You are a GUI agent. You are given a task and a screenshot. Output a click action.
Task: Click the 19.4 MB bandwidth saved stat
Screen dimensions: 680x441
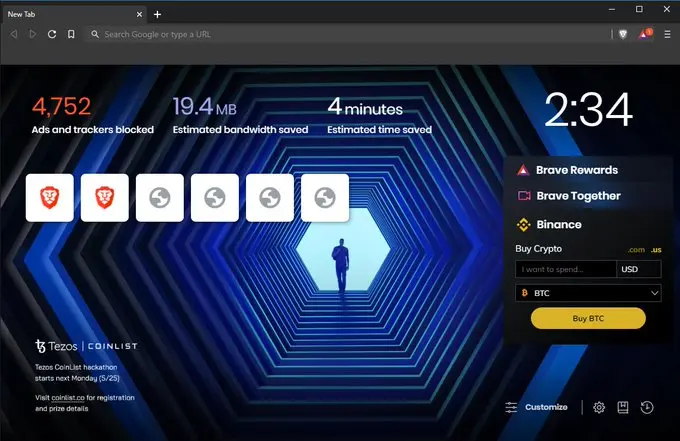click(205, 106)
